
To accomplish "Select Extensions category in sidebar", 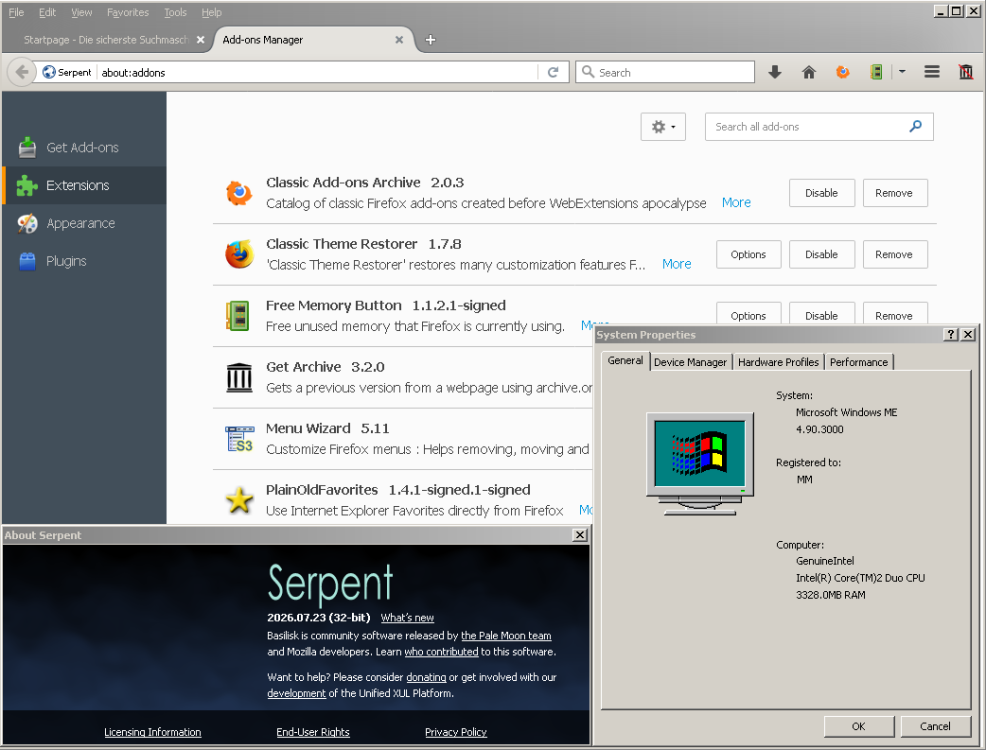I will pyautogui.click(x=84, y=185).
